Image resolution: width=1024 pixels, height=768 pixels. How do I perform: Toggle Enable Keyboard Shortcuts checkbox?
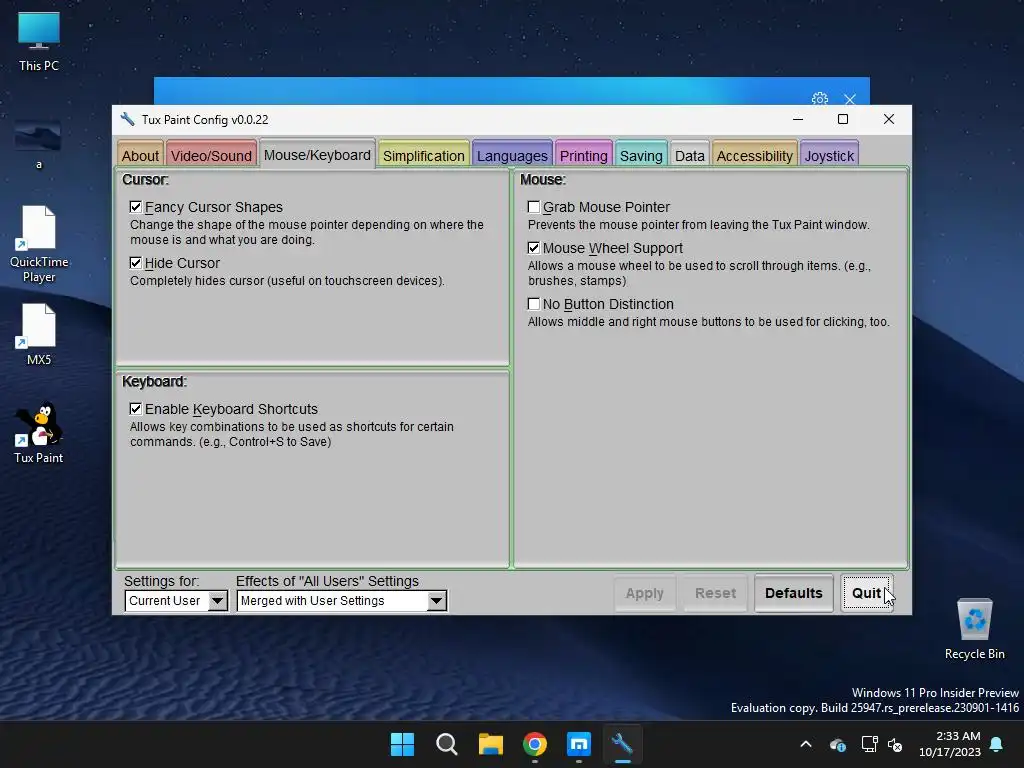[x=136, y=409]
